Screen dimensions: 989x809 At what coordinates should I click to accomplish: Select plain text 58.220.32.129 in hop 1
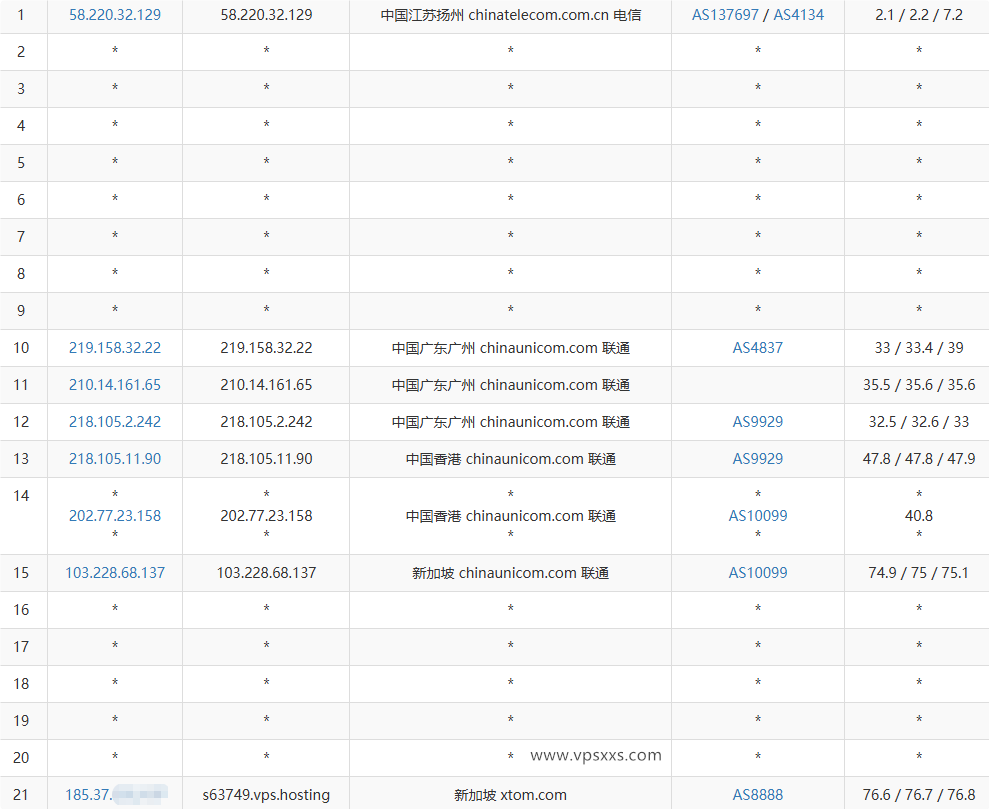click(x=266, y=15)
